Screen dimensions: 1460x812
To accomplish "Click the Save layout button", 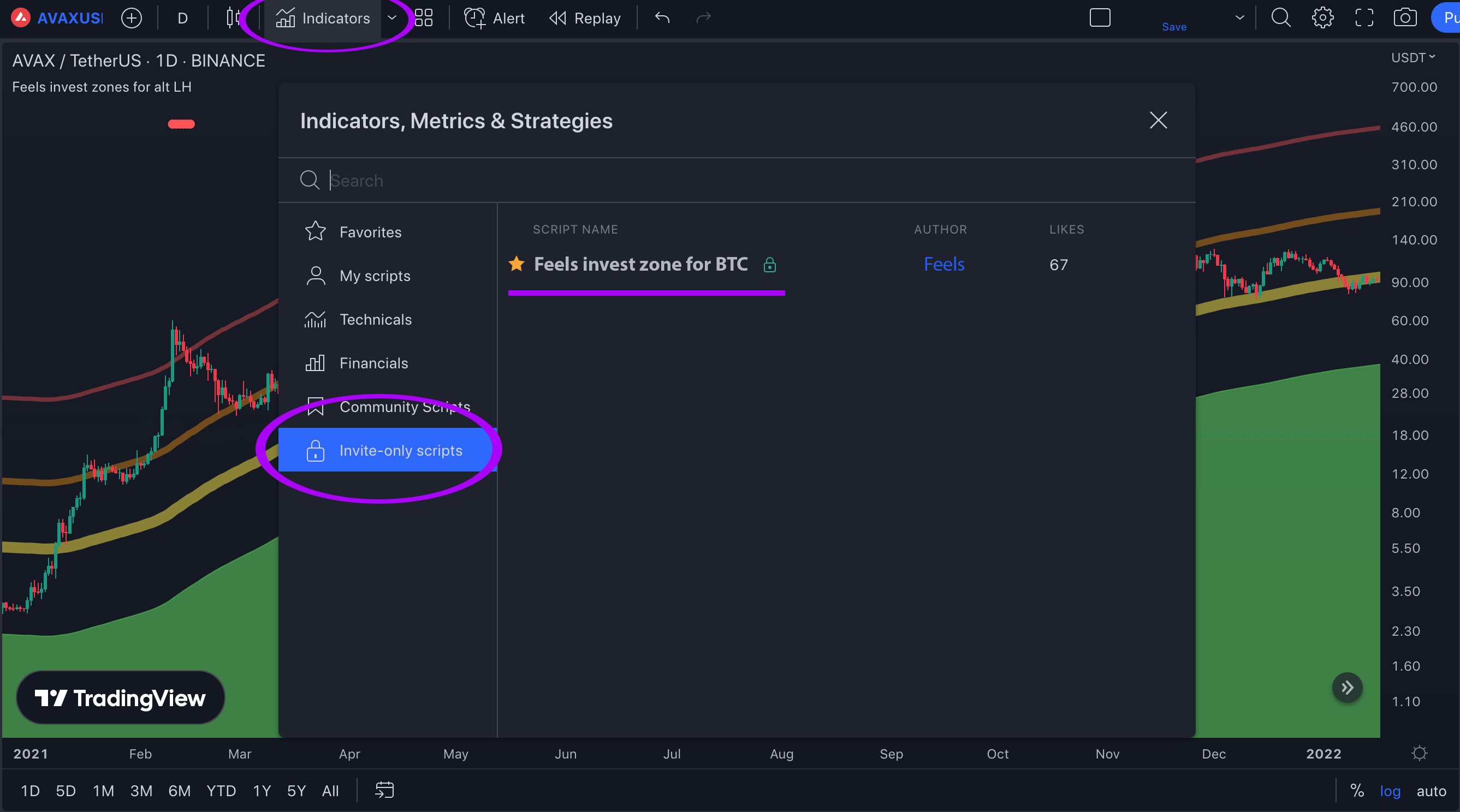I will (1174, 27).
